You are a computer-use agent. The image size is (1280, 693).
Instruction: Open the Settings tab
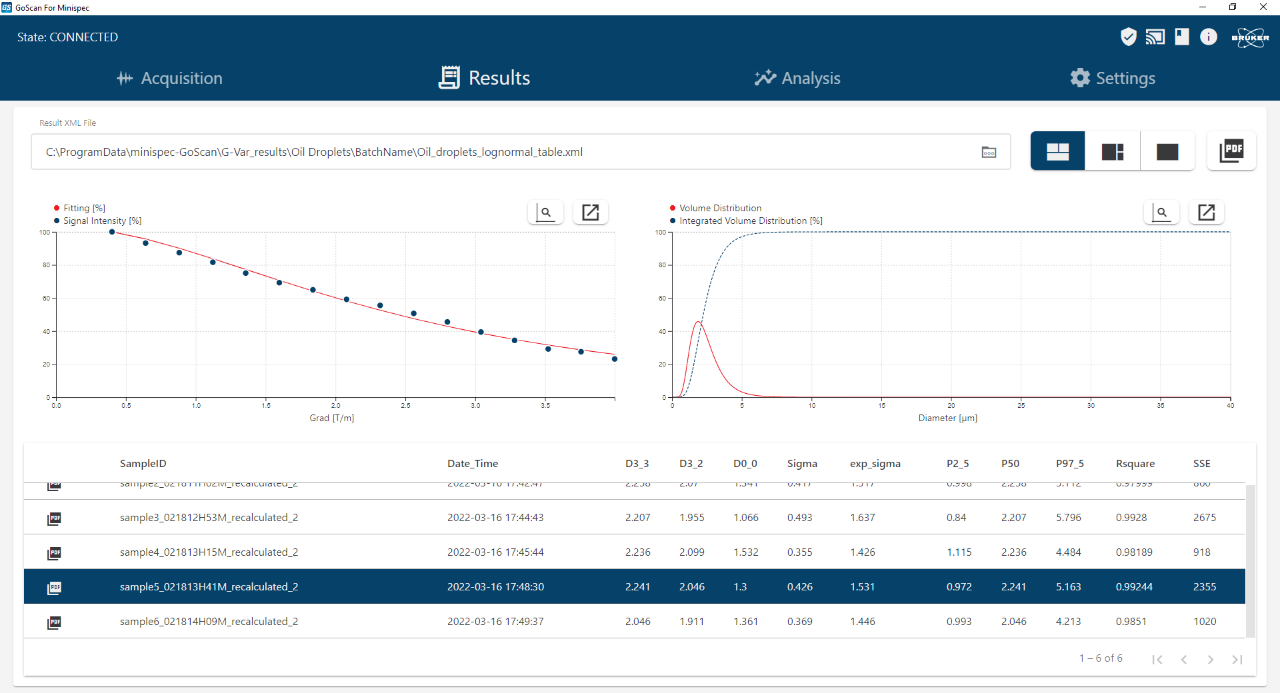[1112, 78]
